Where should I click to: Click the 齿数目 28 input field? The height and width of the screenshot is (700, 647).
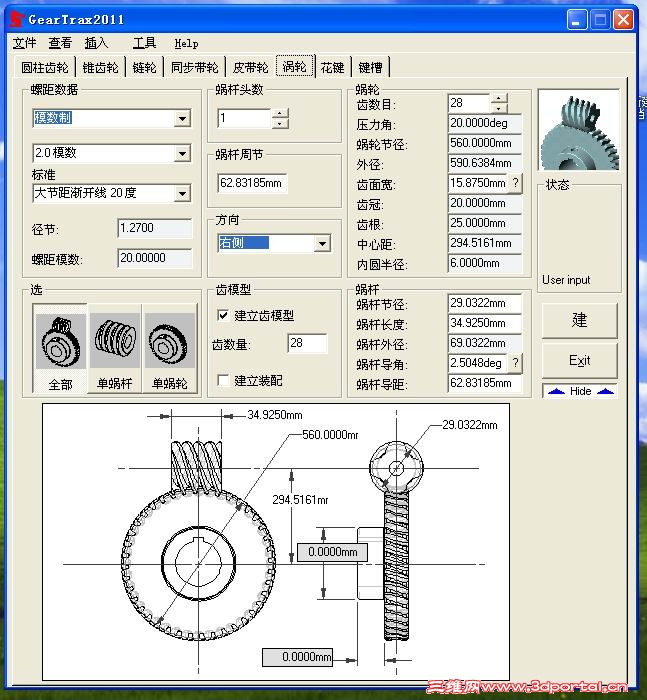click(469, 103)
